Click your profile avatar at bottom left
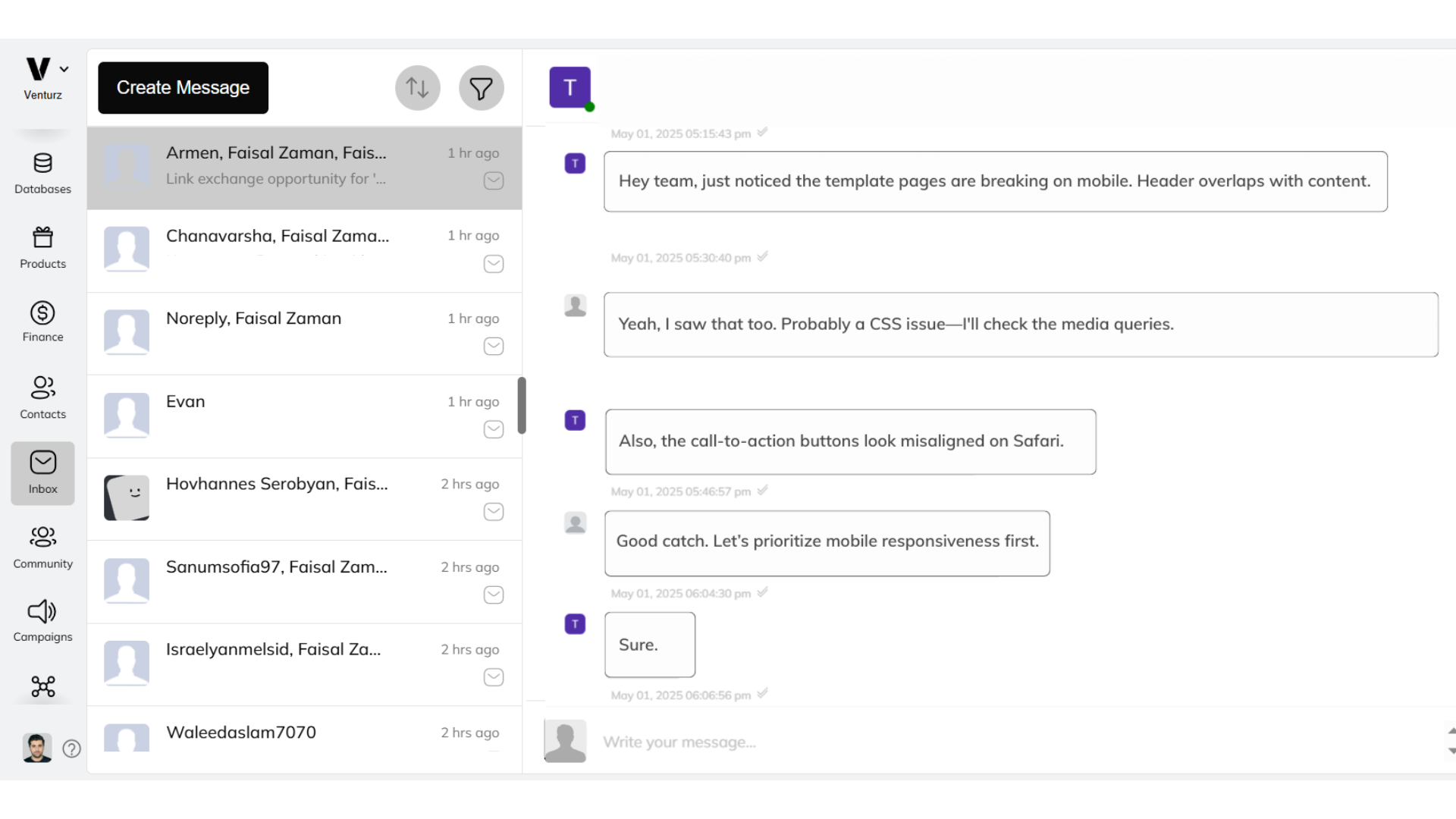This screenshot has width=1456, height=819. click(37, 748)
